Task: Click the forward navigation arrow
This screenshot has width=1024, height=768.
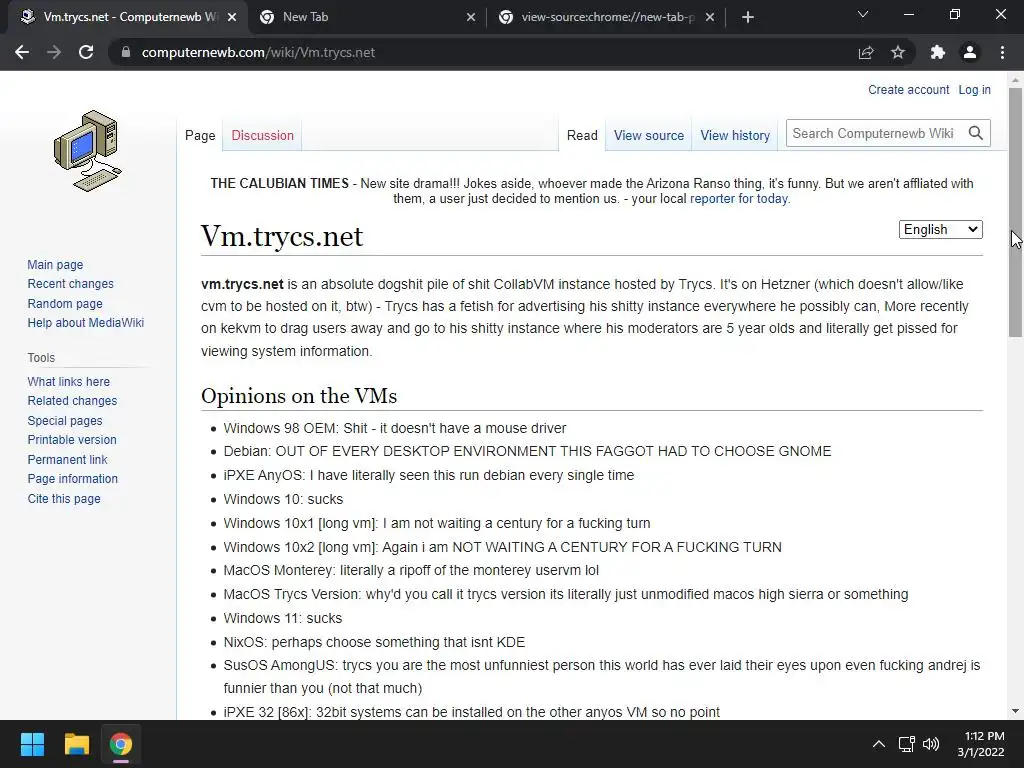Action: tap(54, 52)
